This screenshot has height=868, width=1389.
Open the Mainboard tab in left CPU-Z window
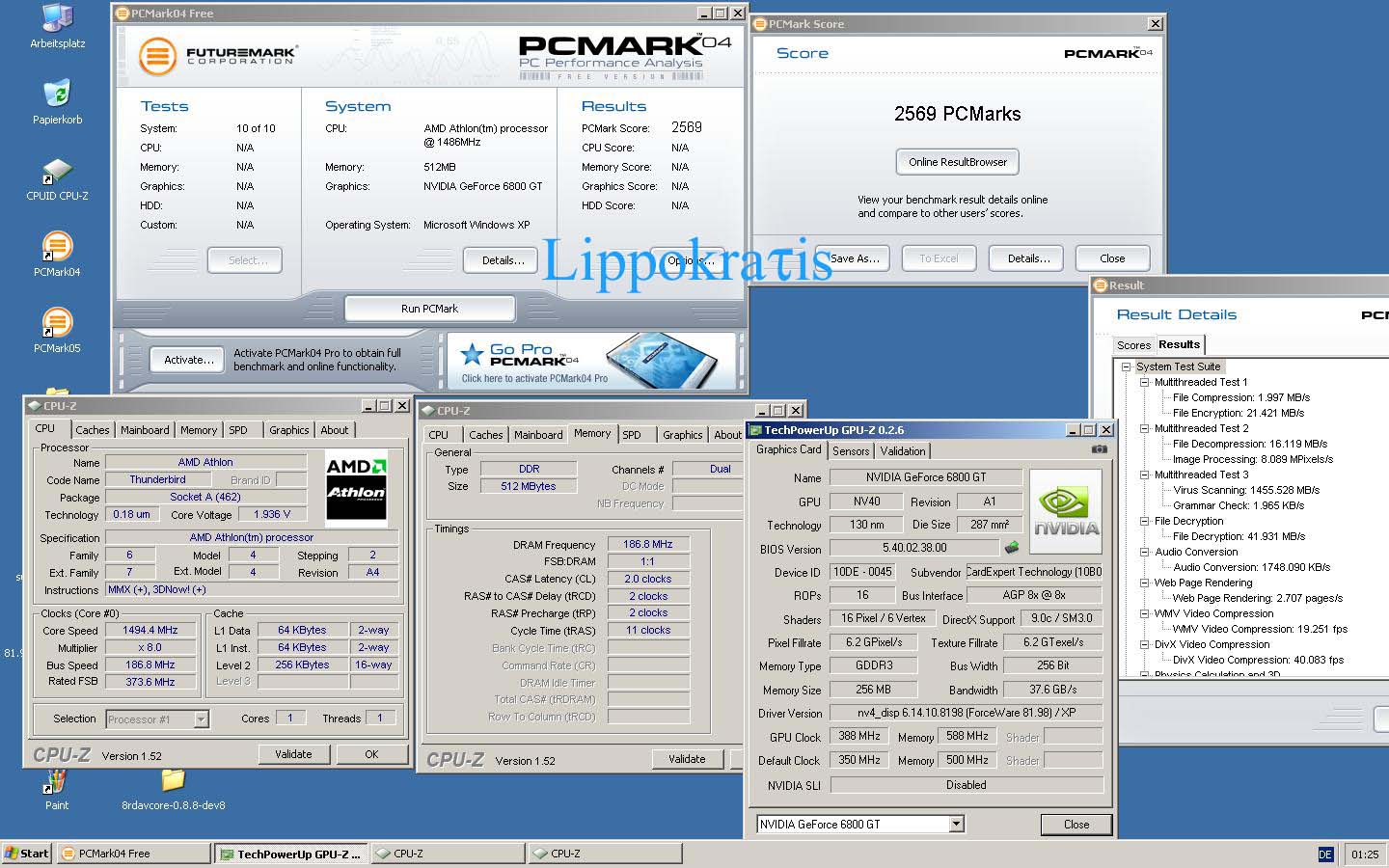(145, 430)
